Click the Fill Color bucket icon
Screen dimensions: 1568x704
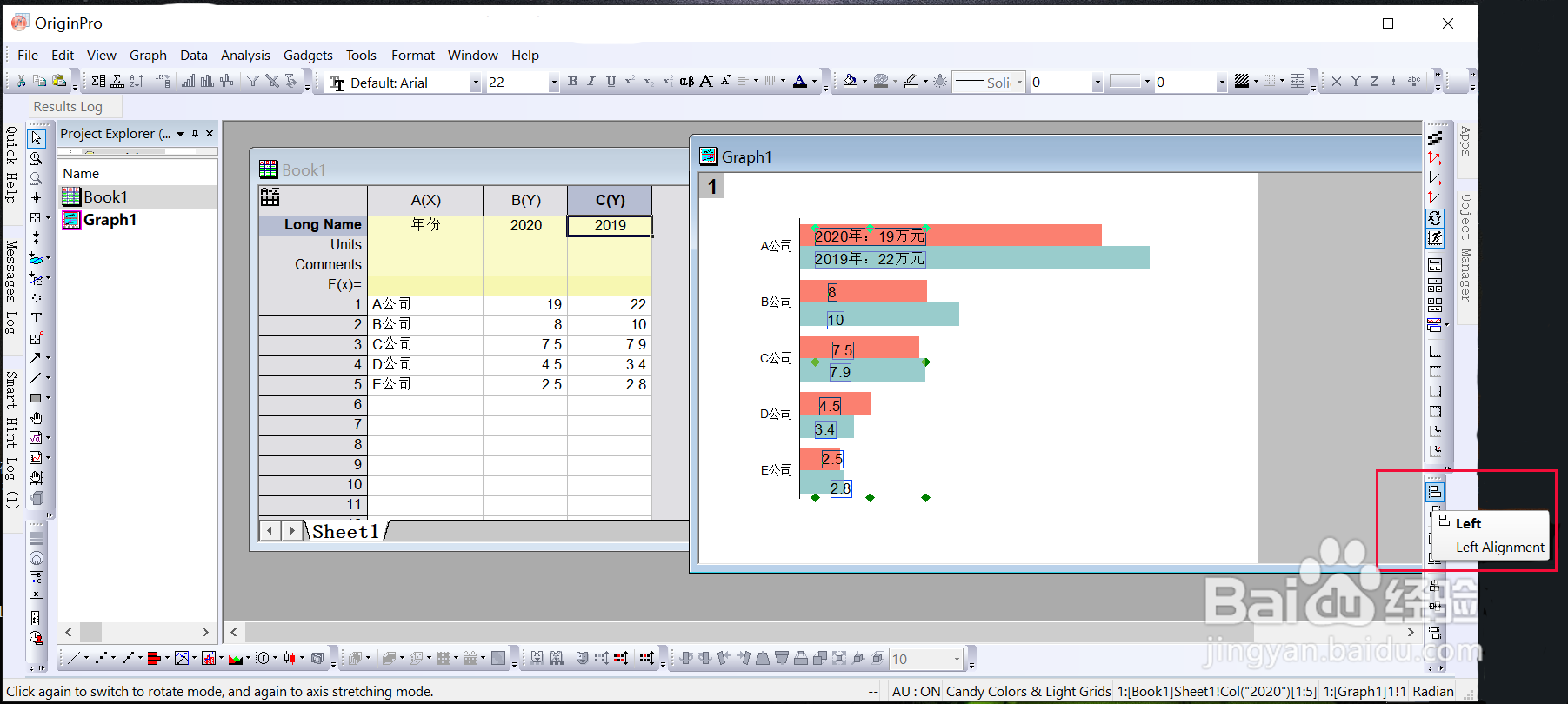click(x=851, y=81)
